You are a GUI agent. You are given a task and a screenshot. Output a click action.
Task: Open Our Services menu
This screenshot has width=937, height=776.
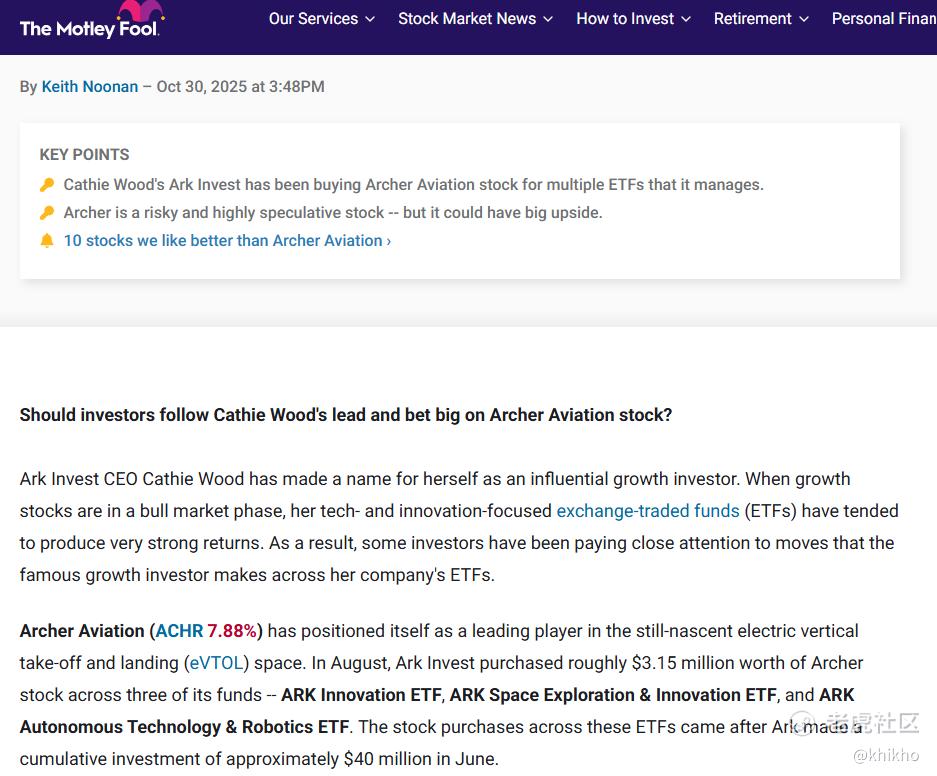coord(313,19)
